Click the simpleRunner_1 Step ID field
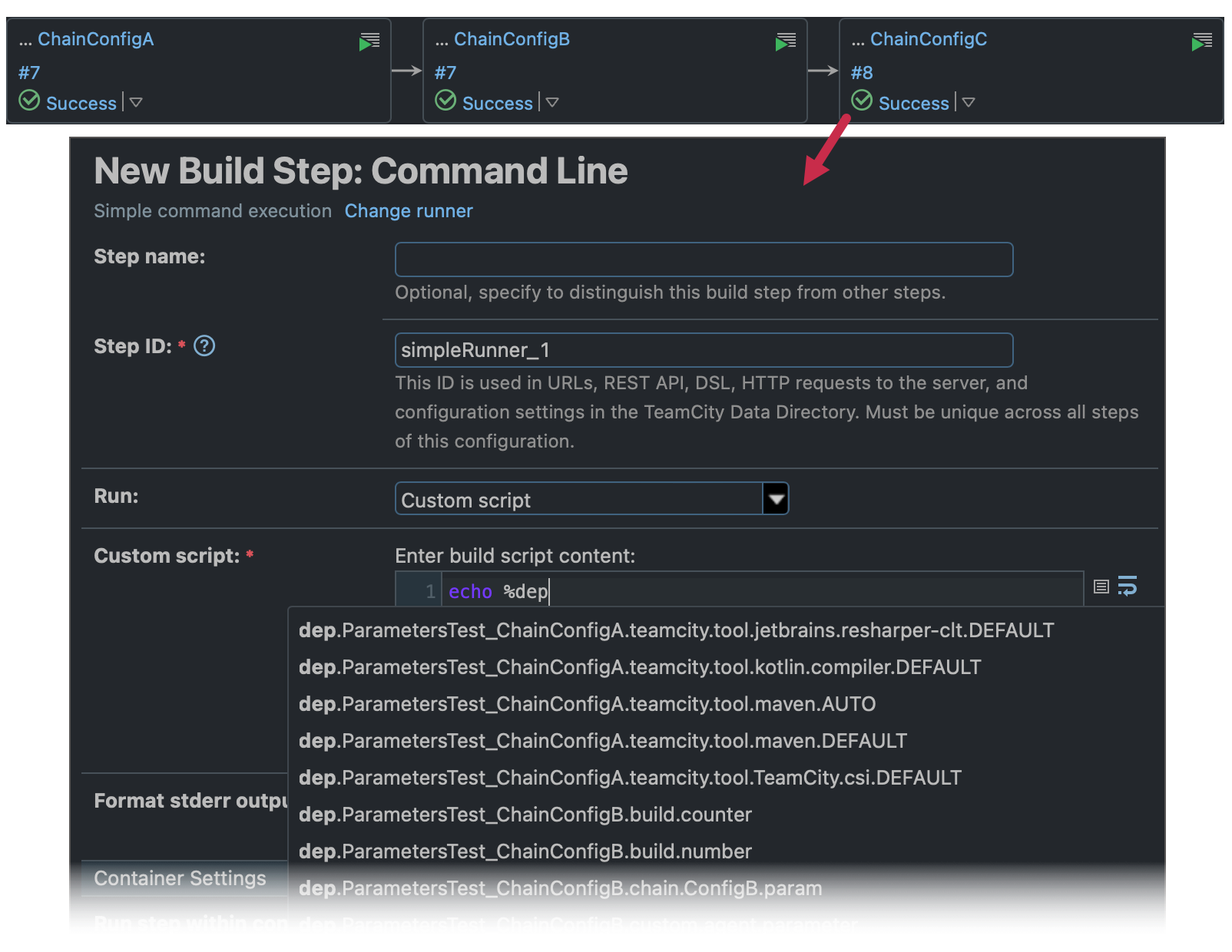The image size is (1232, 952). pos(703,350)
